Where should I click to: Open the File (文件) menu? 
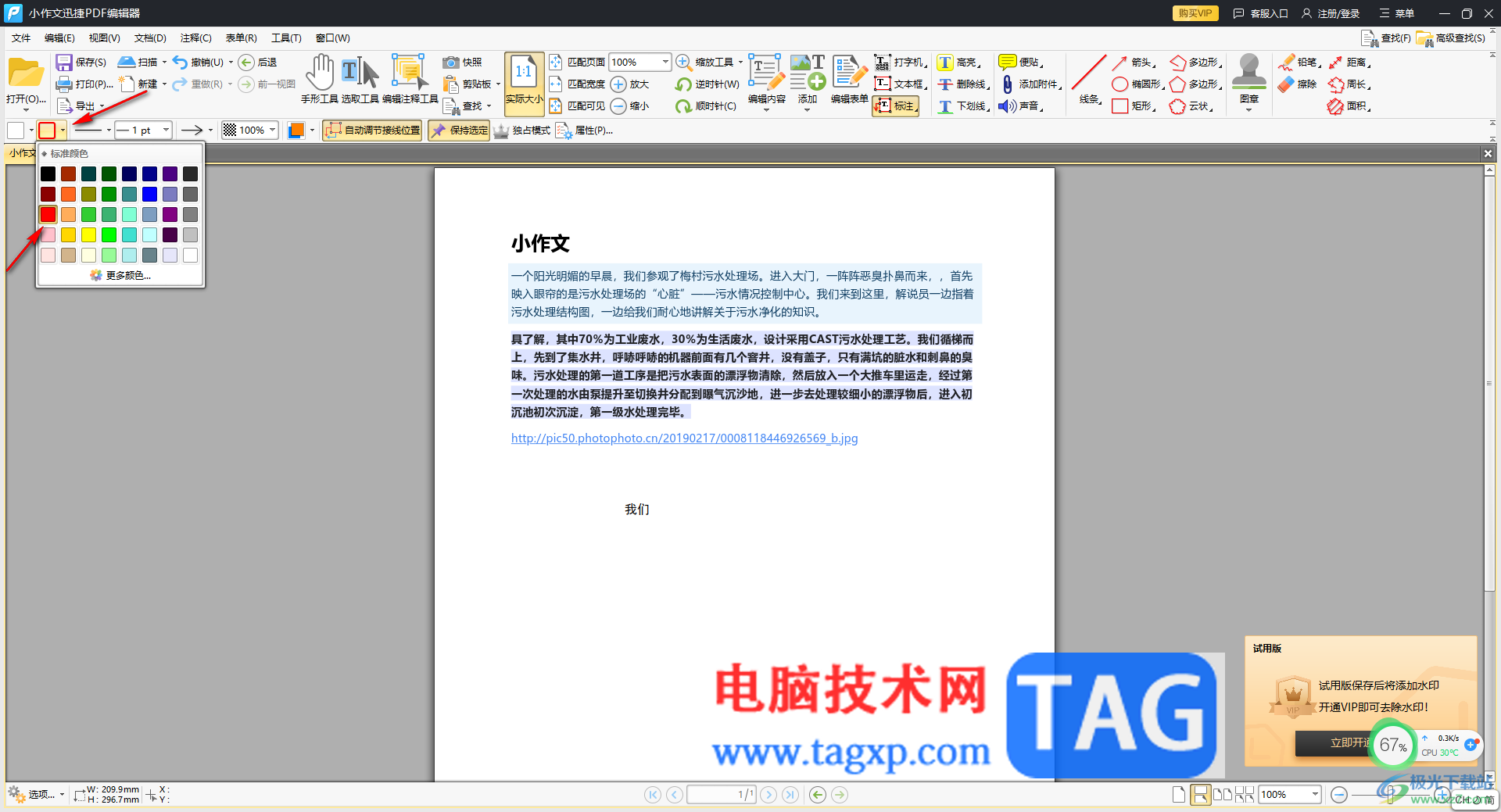(x=21, y=38)
